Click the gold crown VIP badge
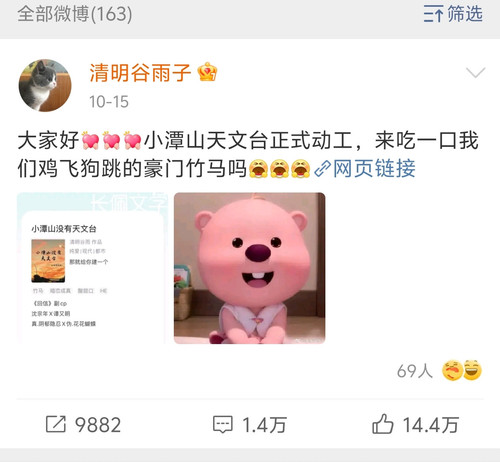Screen dimensions: 500x462 (x=207, y=72)
